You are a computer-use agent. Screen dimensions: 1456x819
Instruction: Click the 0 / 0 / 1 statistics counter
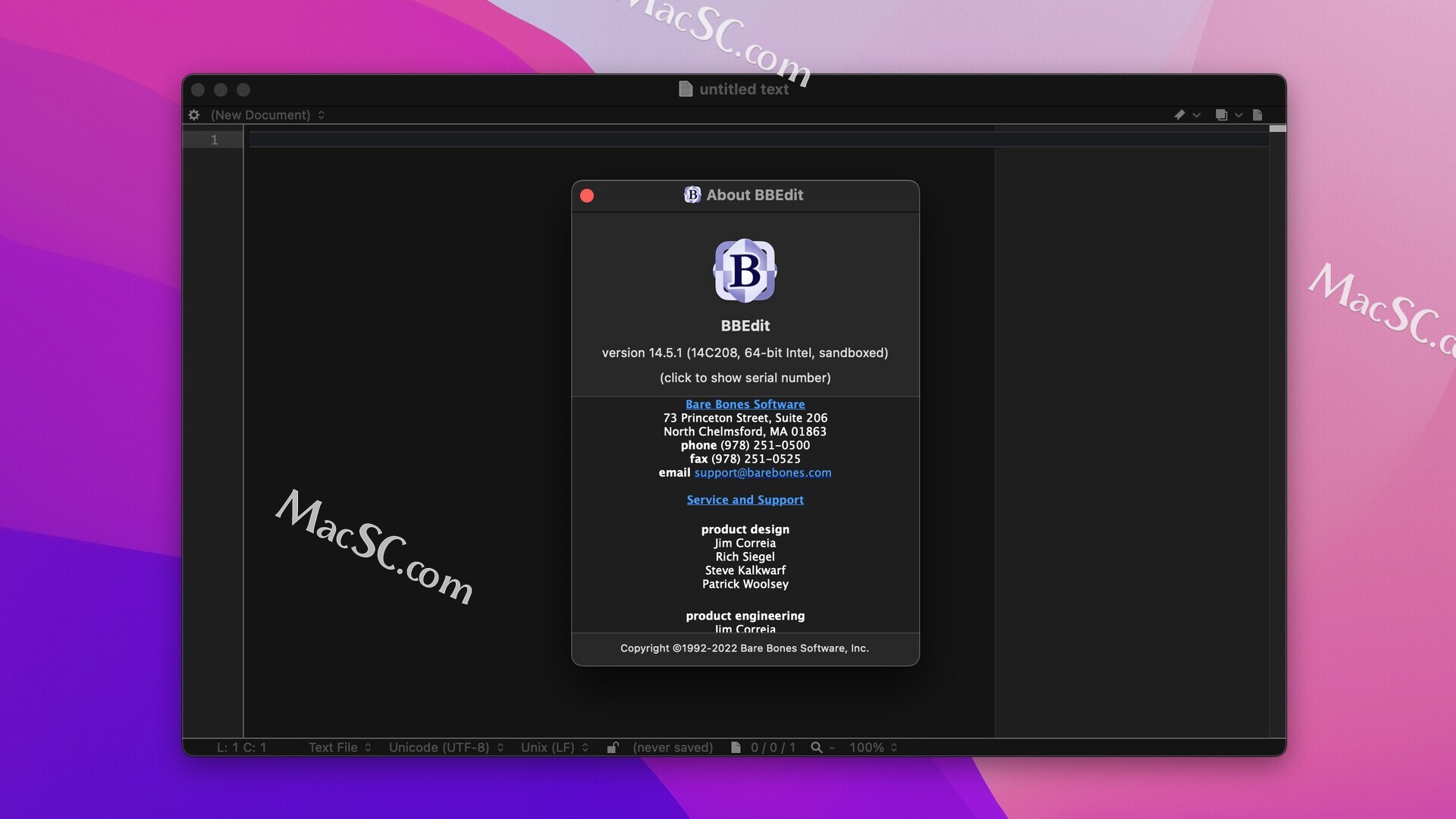tap(773, 747)
